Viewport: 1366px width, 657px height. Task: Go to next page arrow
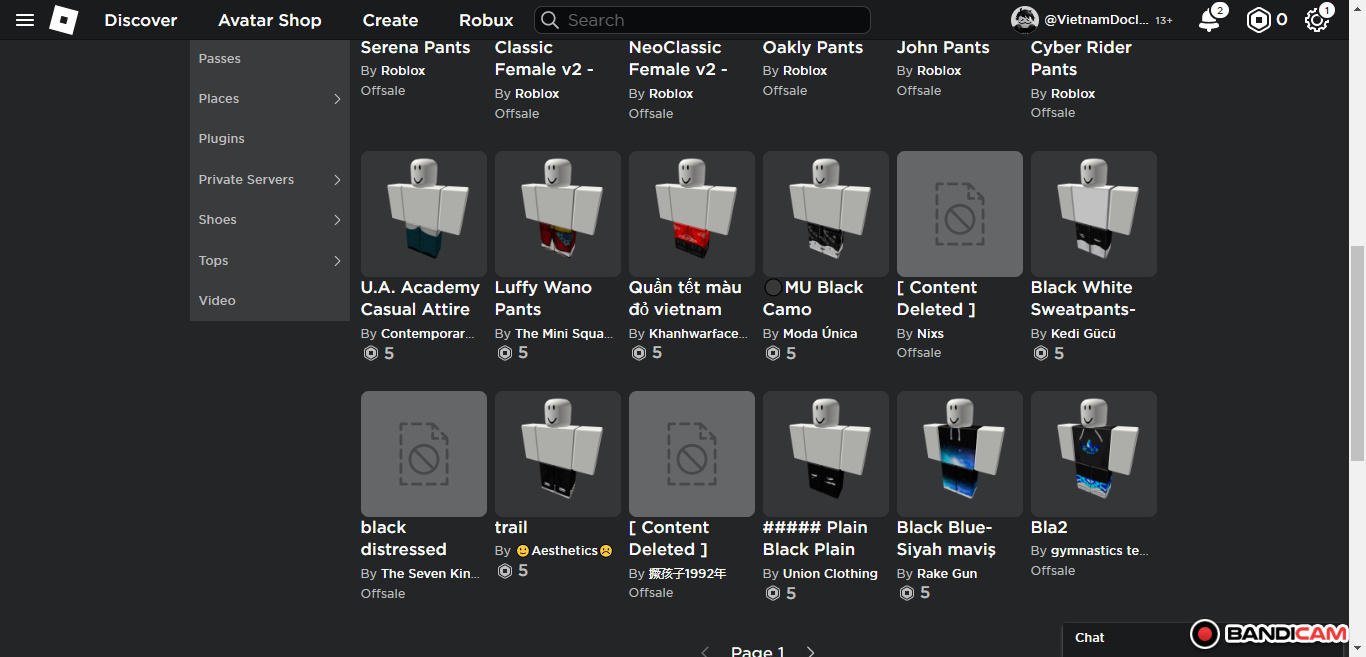click(811, 651)
